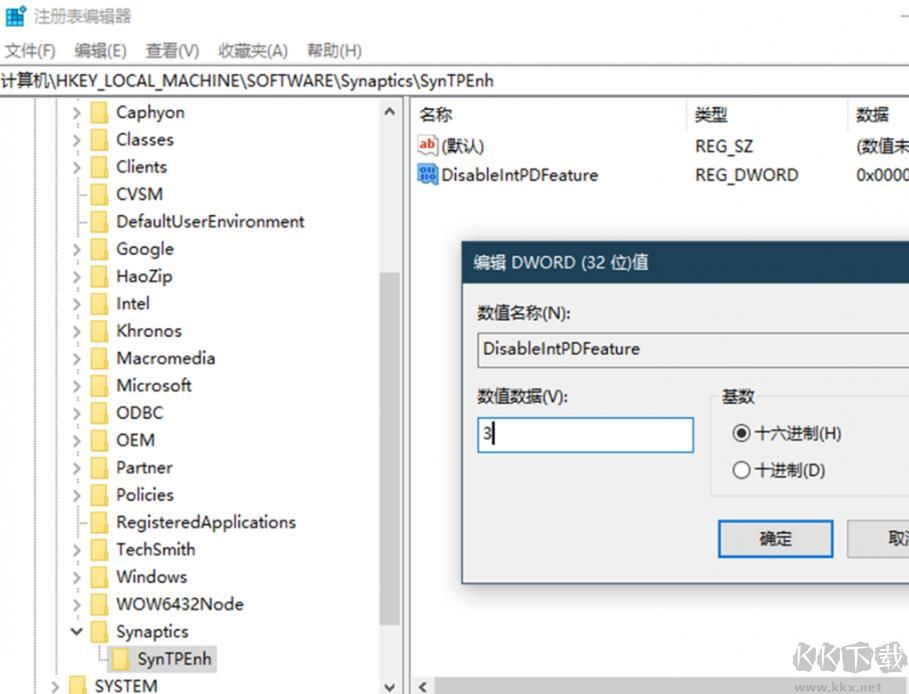Click the Intel folder icon
The image size is (909, 694).
point(98,303)
